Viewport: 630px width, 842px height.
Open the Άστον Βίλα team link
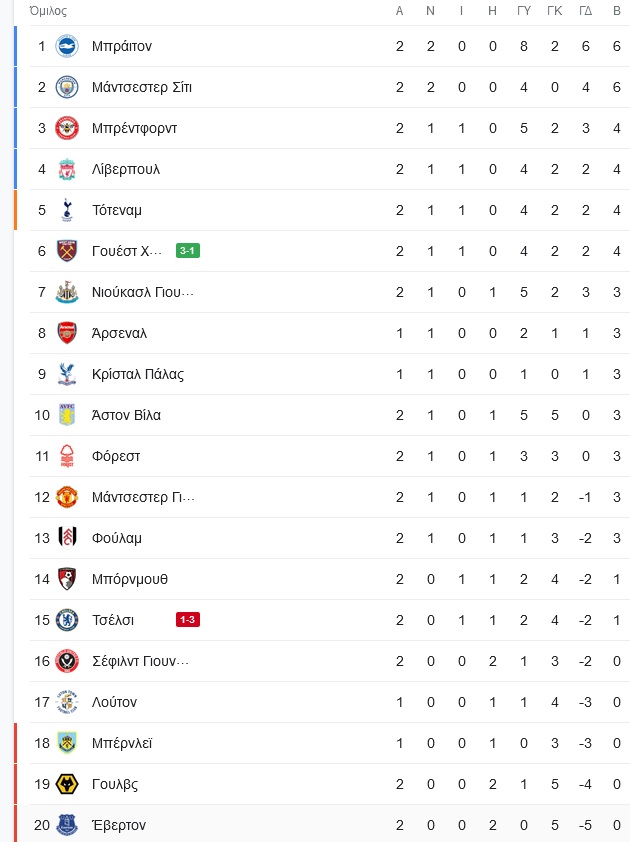pos(126,415)
